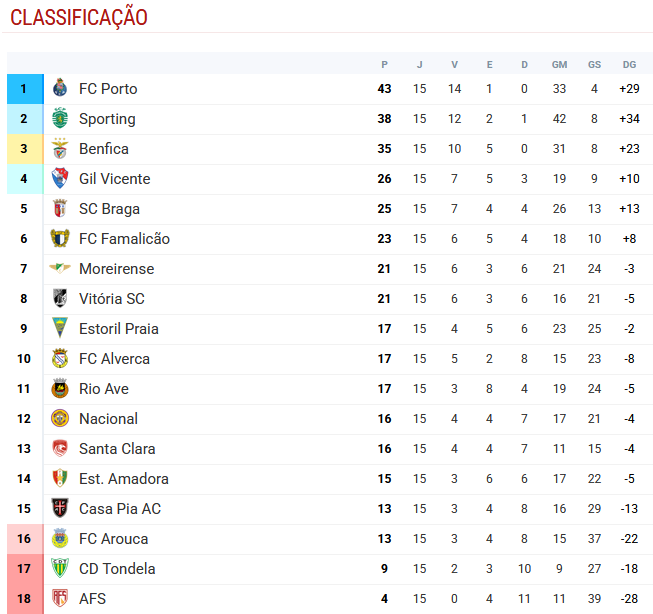Click the Sporting club crest
653x614 pixels.
(x=60, y=119)
